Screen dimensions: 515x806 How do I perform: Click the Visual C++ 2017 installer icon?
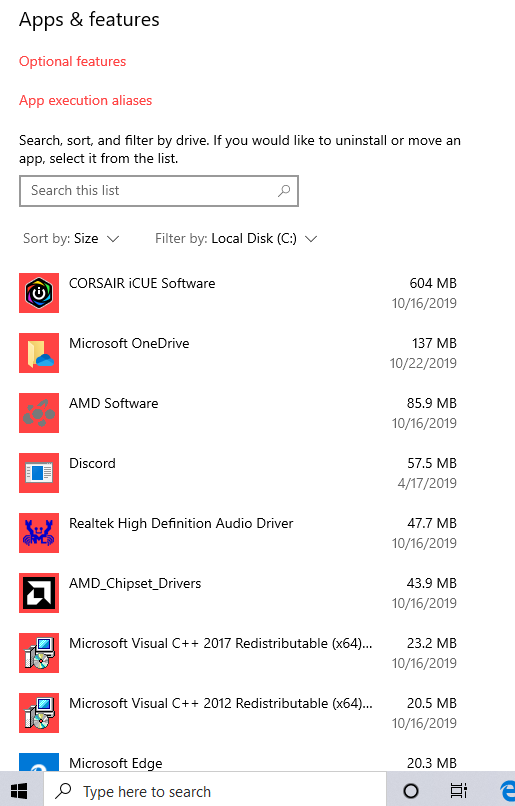39,653
